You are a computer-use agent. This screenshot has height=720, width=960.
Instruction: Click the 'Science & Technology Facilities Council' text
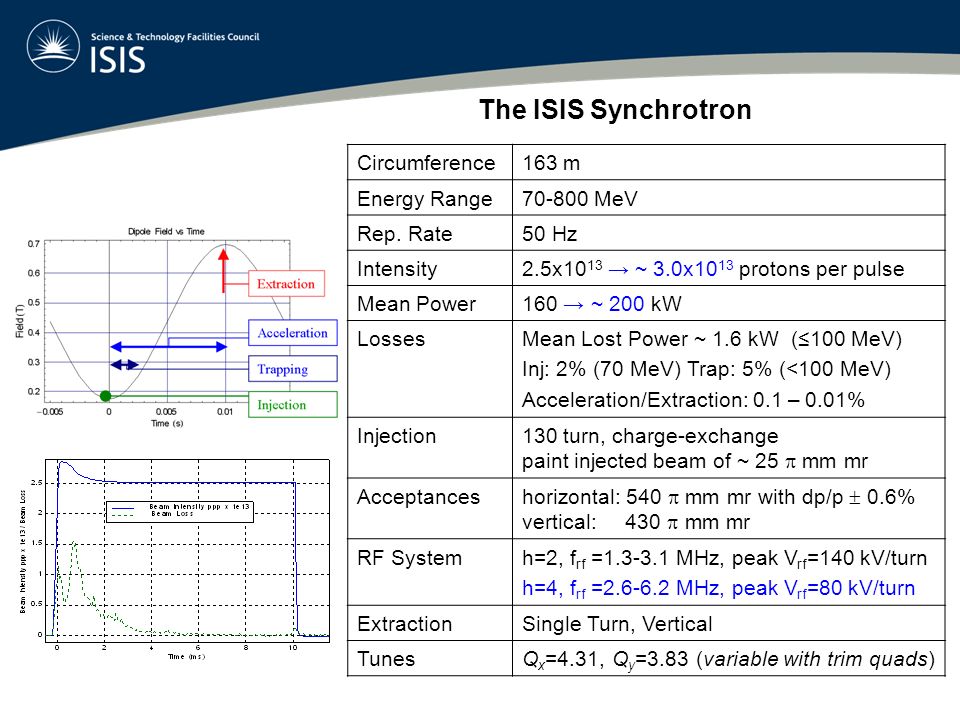(175, 37)
